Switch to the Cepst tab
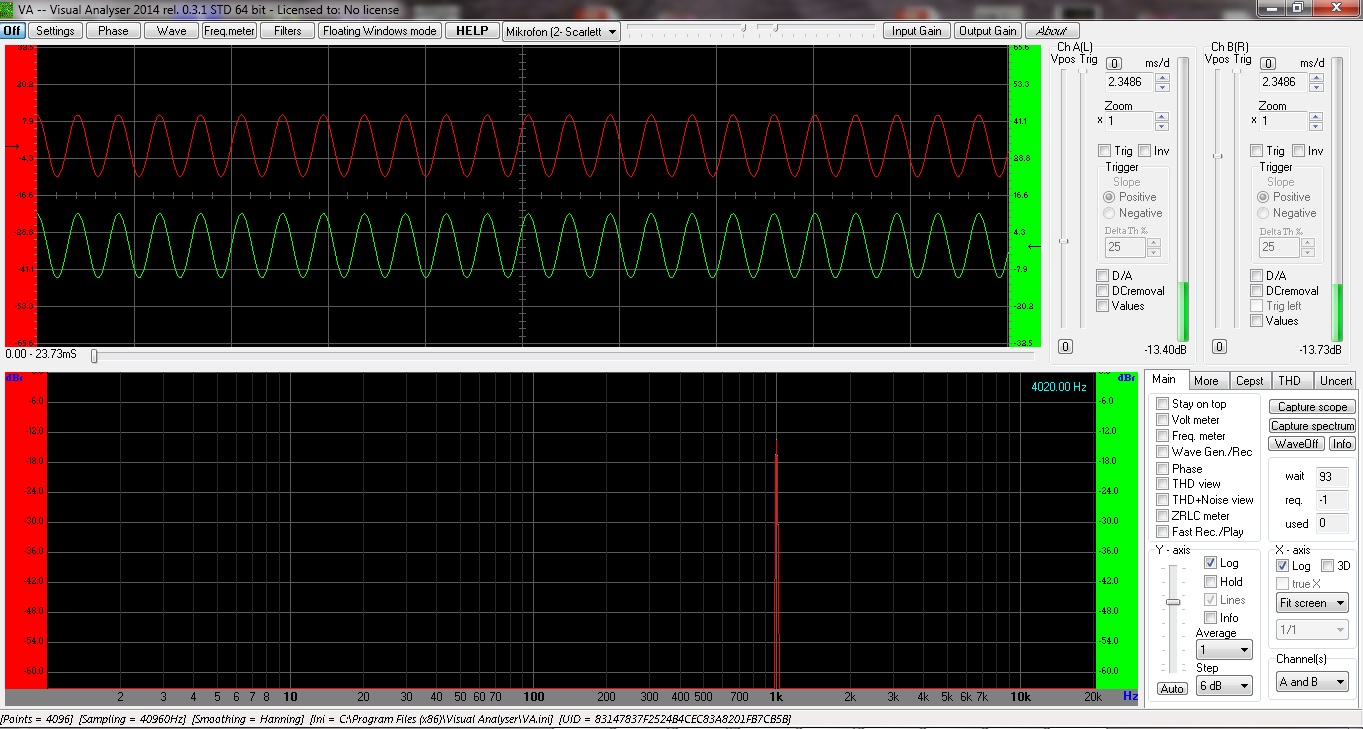Screen dimensions: 1363x729 click(1250, 381)
